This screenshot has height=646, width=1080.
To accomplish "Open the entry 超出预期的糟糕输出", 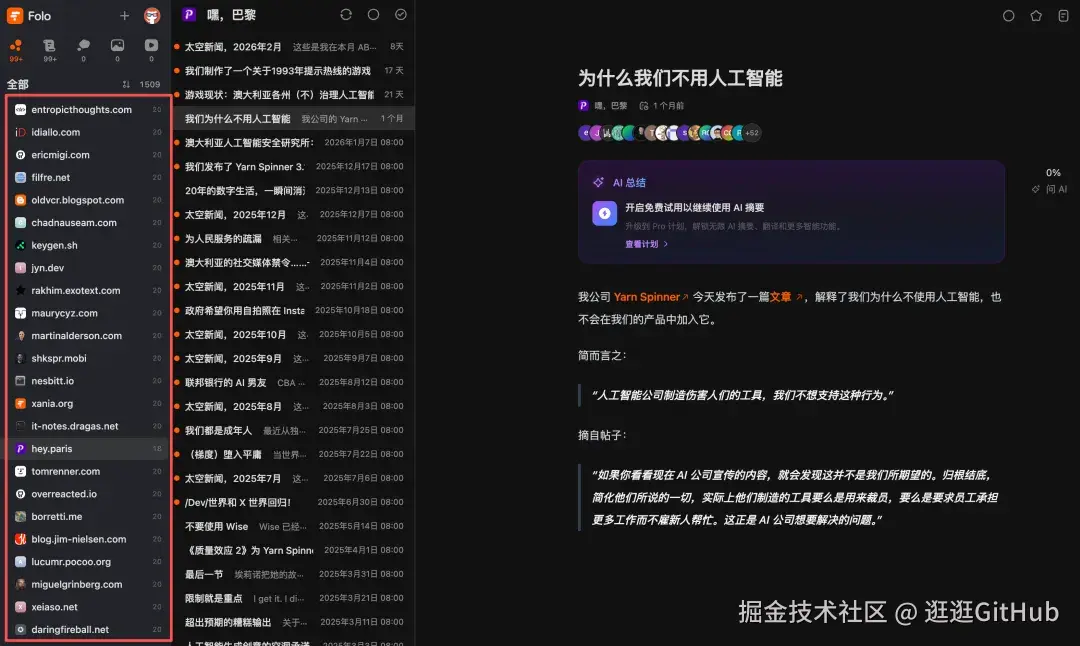I will (x=293, y=622).
